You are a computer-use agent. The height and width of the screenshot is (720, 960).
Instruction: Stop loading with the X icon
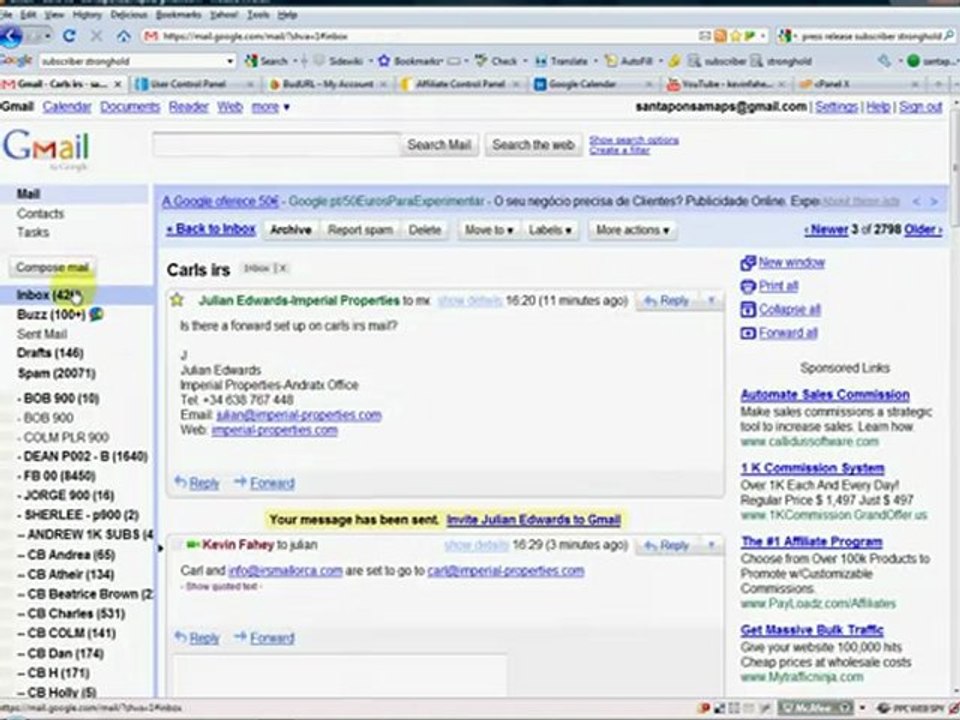click(x=96, y=36)
